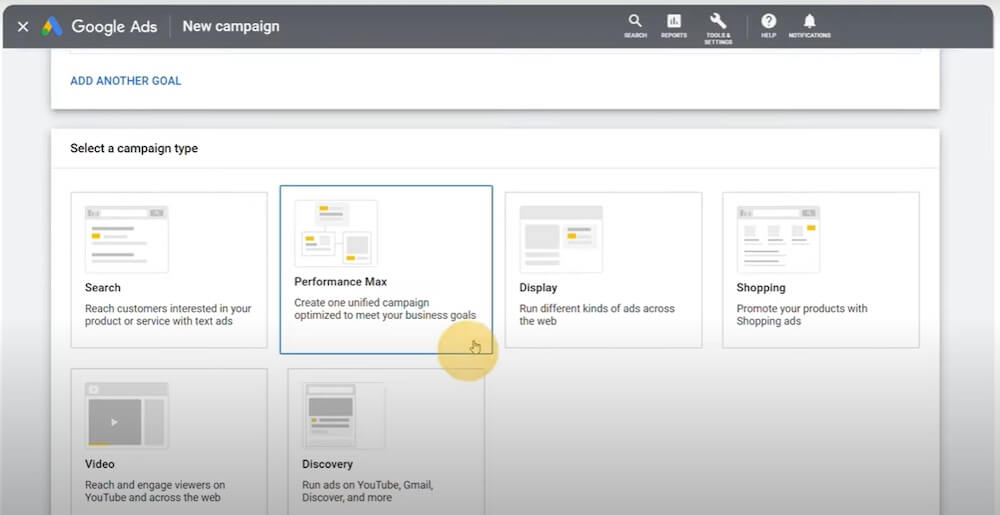Select the Performance Max campaign card

click(x=386, y=270)
